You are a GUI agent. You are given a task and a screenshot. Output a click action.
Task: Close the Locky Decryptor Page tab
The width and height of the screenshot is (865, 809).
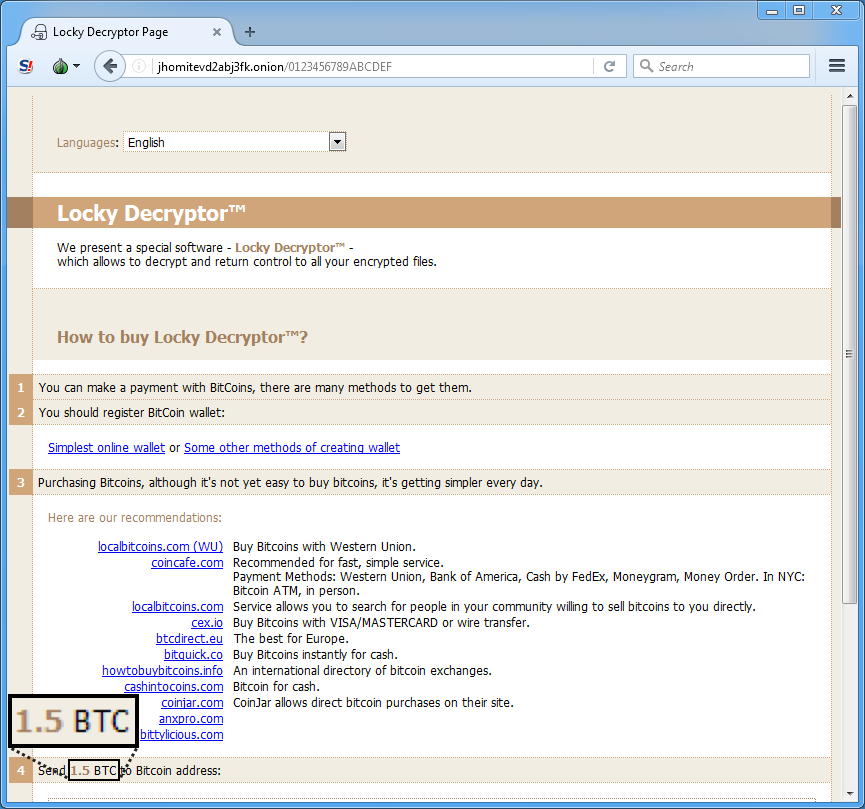217,32
